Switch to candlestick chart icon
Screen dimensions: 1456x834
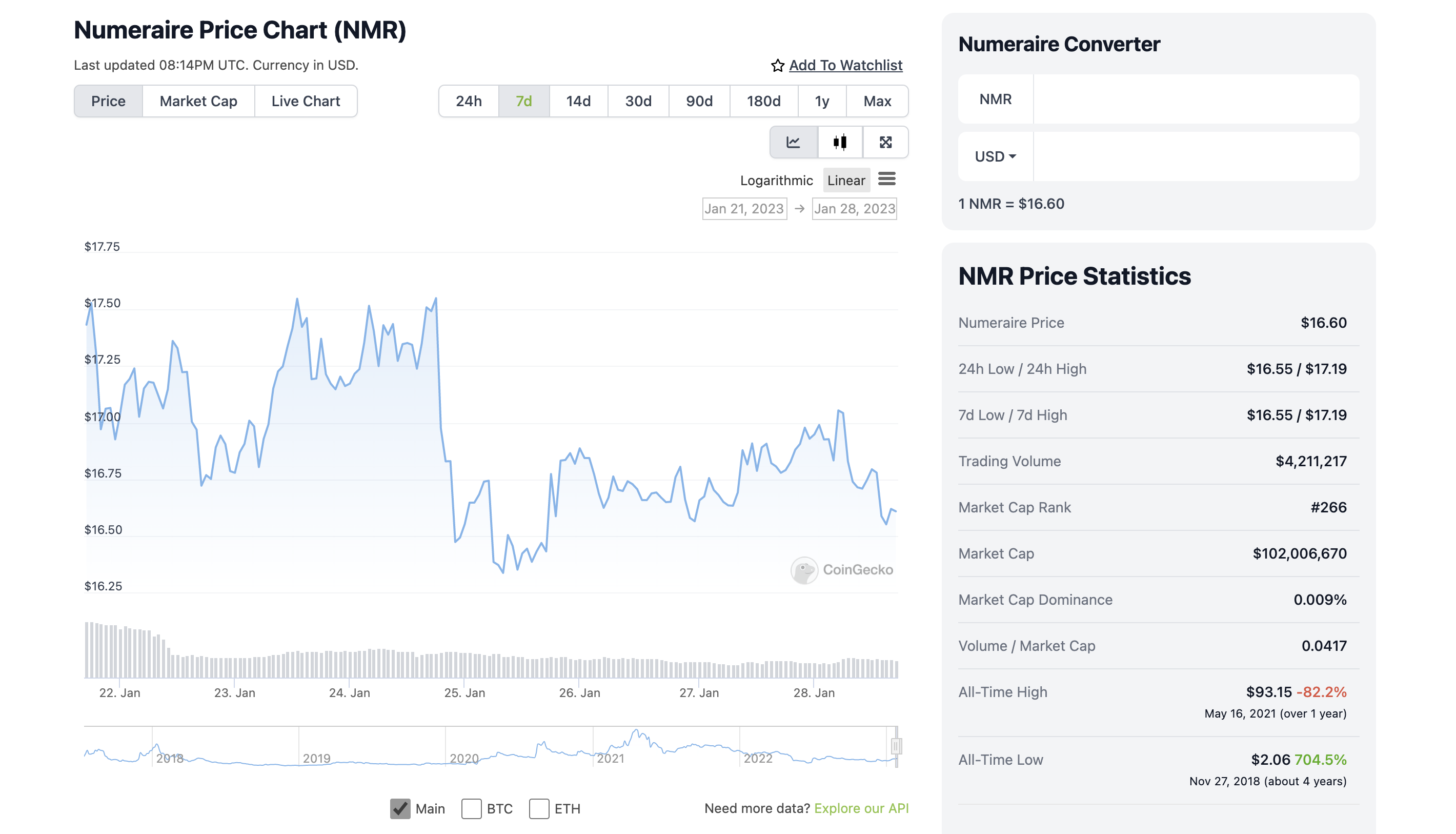coord(839,142)
